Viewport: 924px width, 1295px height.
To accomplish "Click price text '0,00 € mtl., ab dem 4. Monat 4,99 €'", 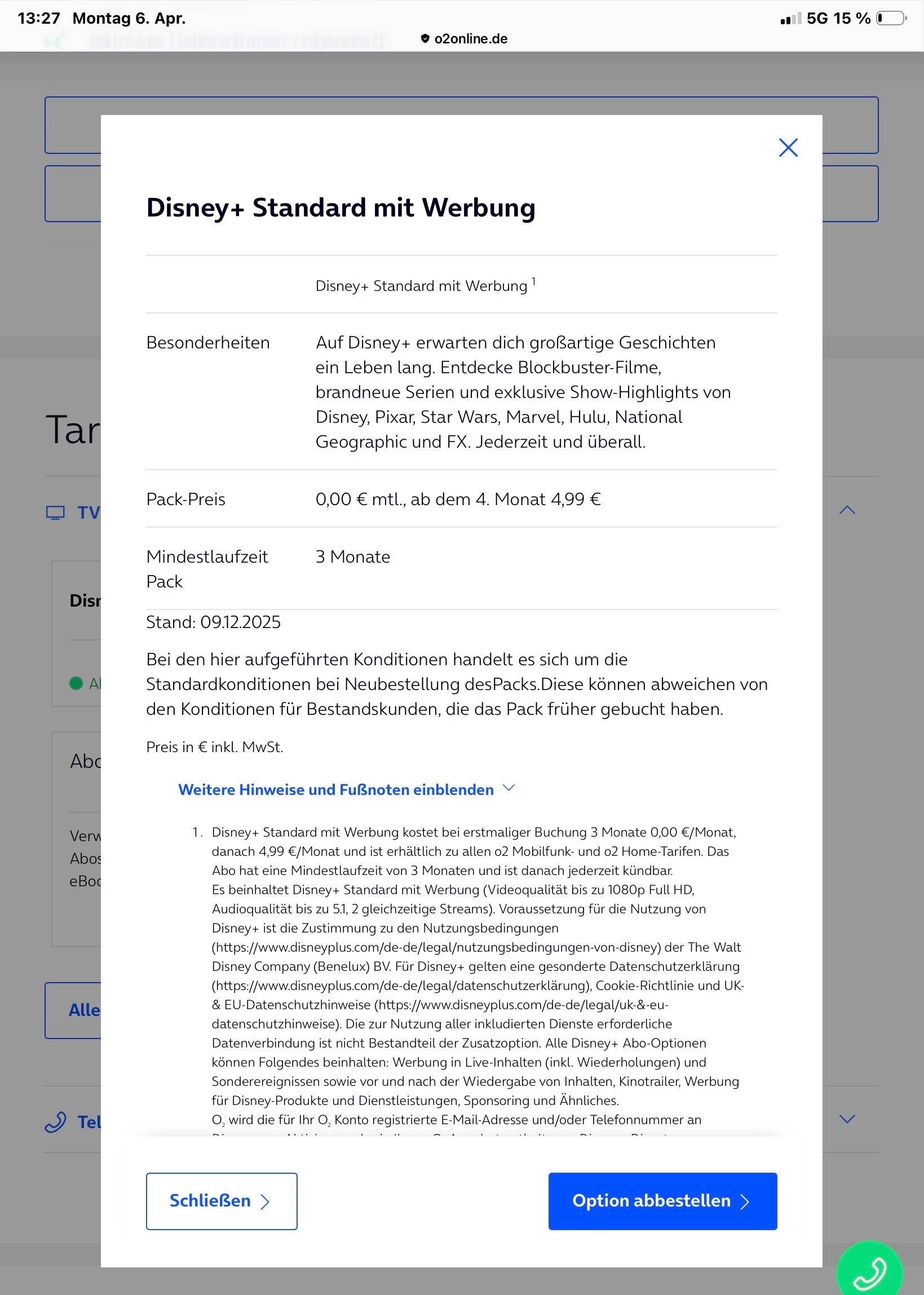I will click(458, 499).
